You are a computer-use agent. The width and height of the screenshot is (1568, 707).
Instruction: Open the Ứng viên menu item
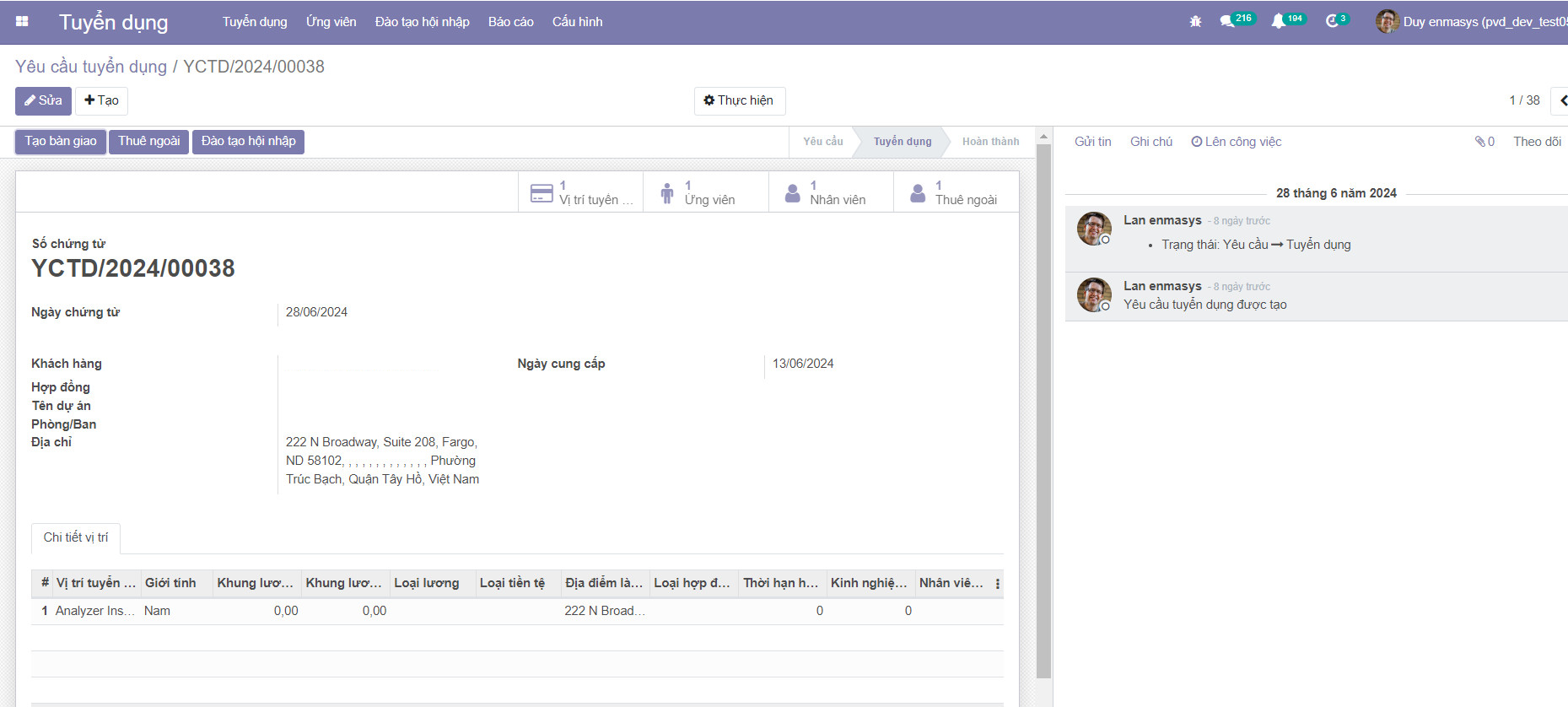pos(331,22)
